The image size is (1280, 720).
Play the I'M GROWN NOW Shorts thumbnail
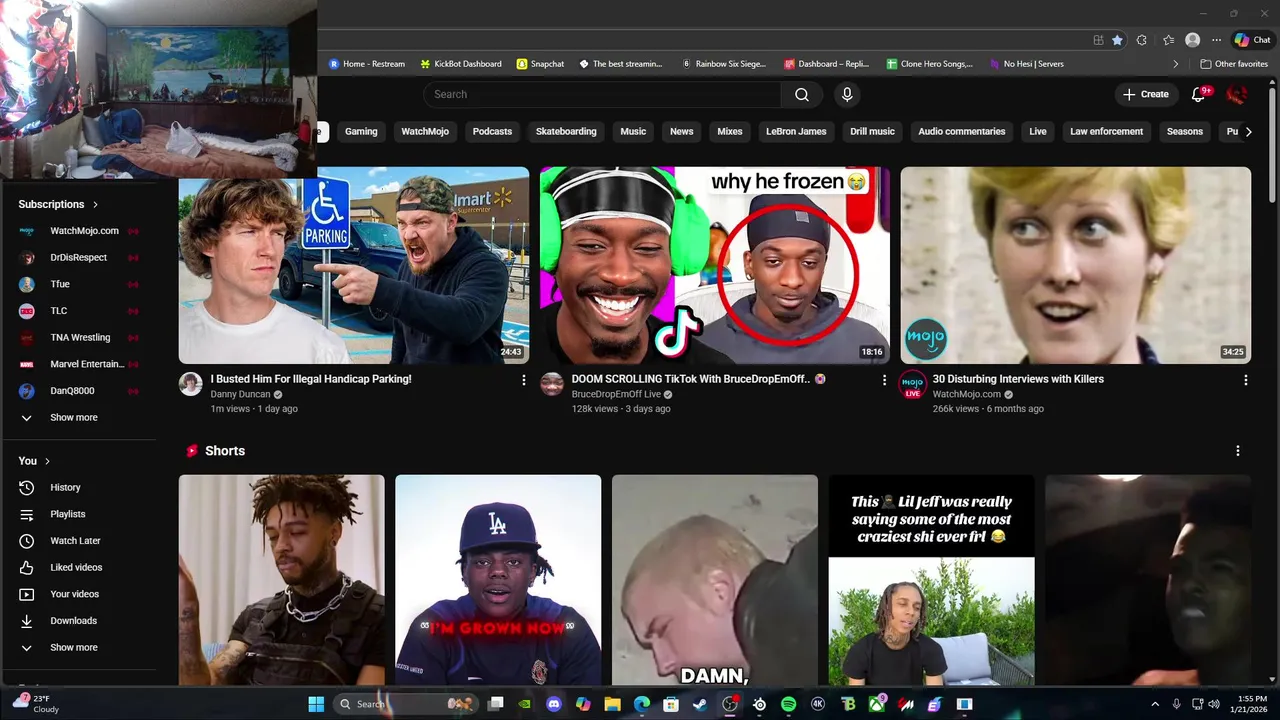498,580
